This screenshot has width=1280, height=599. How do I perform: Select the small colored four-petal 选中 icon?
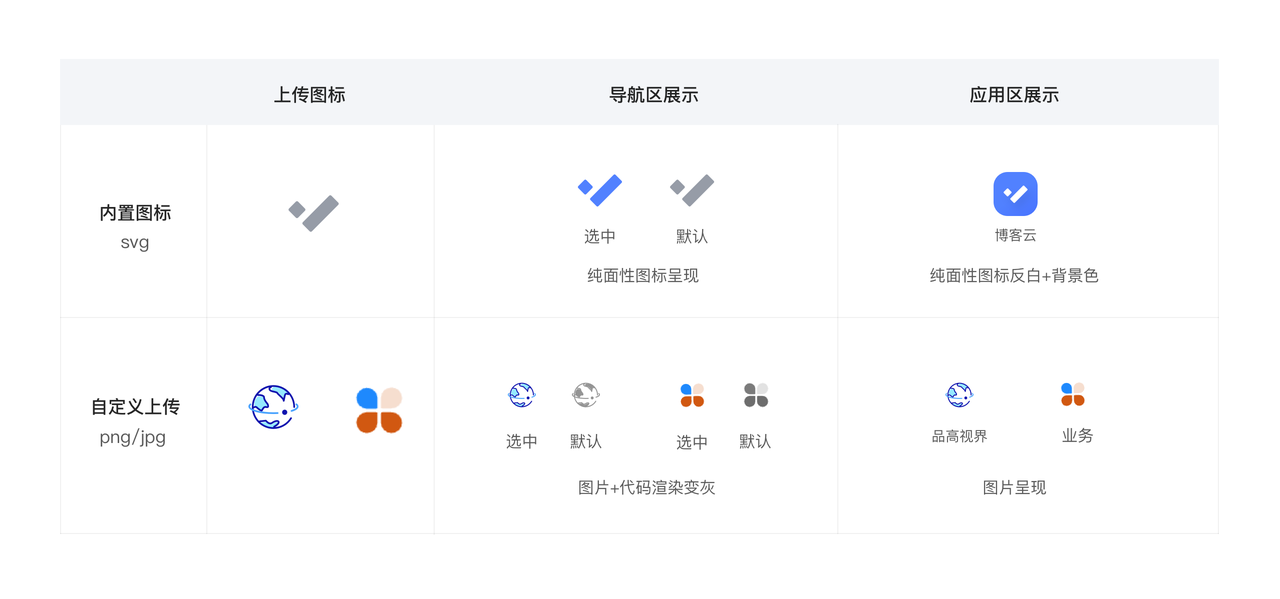(692, 395)
